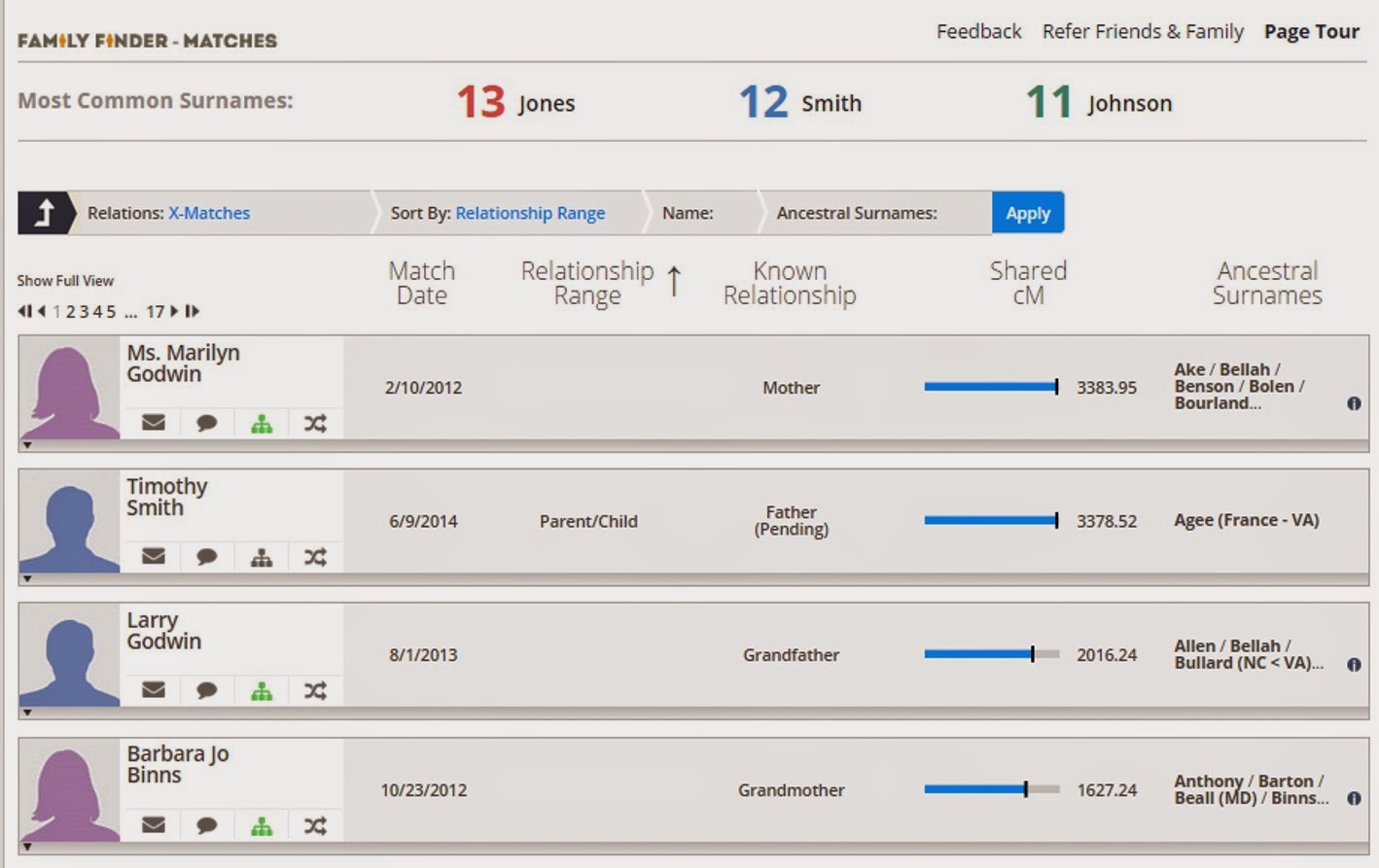Click in the Ancestral Surnames filter field
Screen dimensions: 1379x868
click(x=963, y=213)
